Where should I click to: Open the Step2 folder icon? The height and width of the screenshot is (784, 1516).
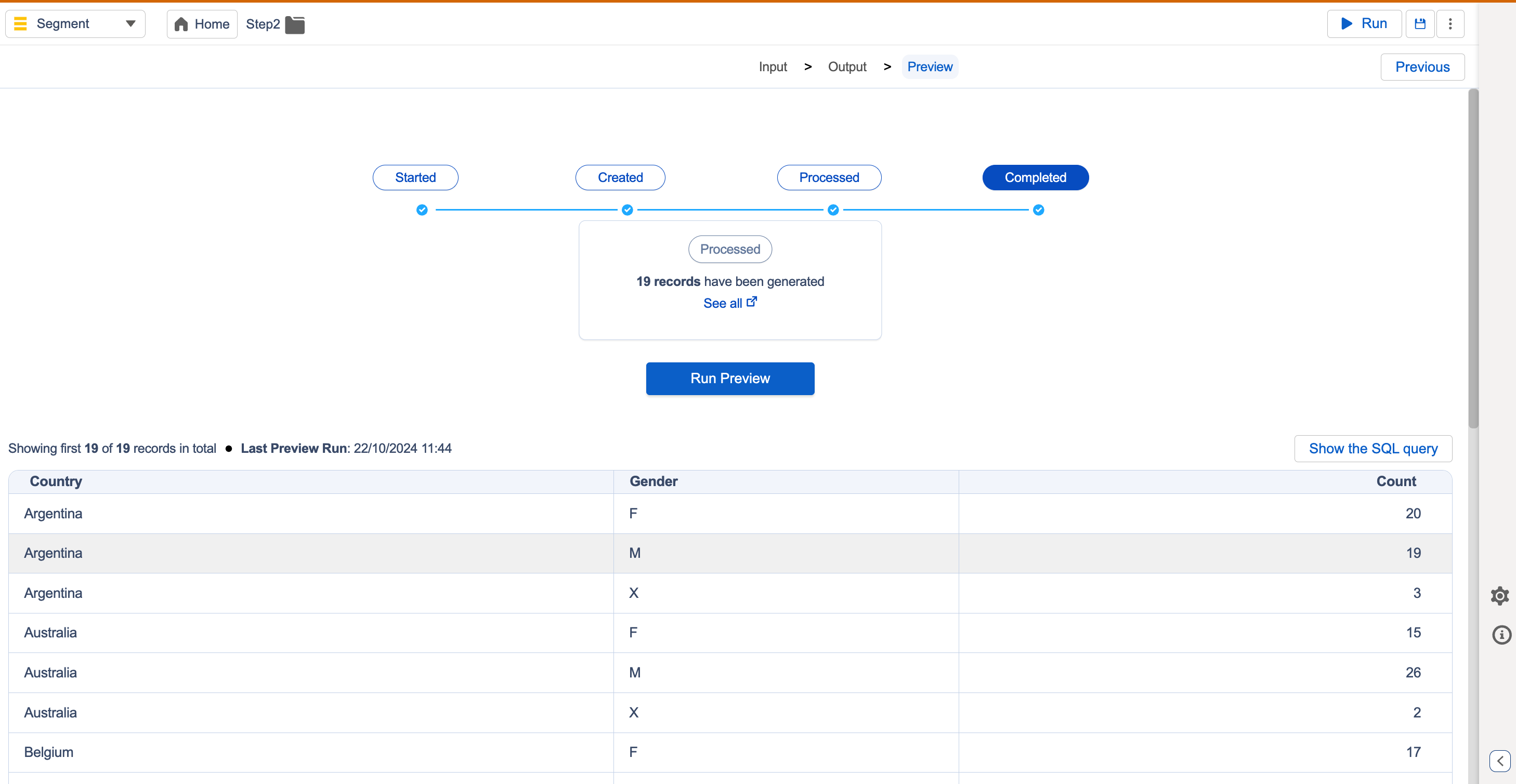pyautogui.click(x=295, y=25)
